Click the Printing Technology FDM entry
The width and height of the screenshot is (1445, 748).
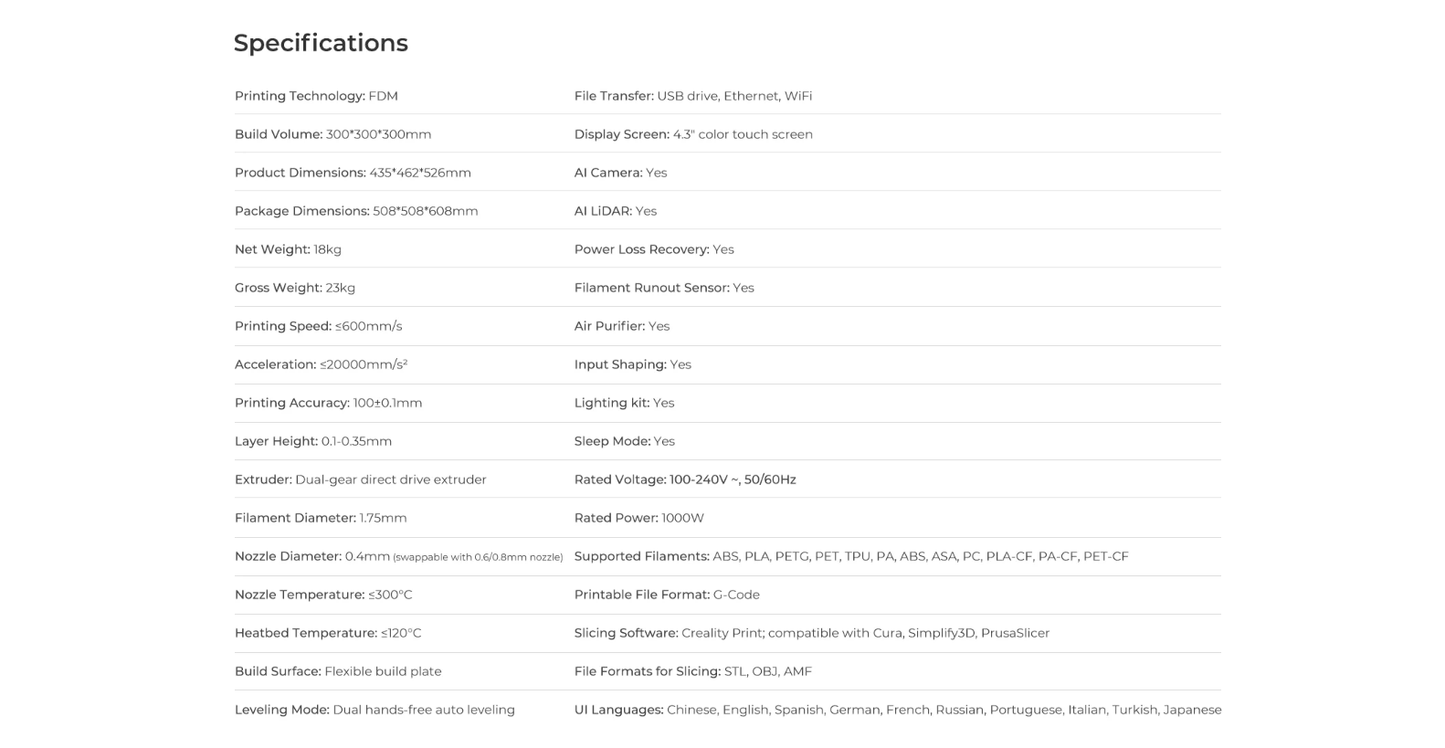316,96
